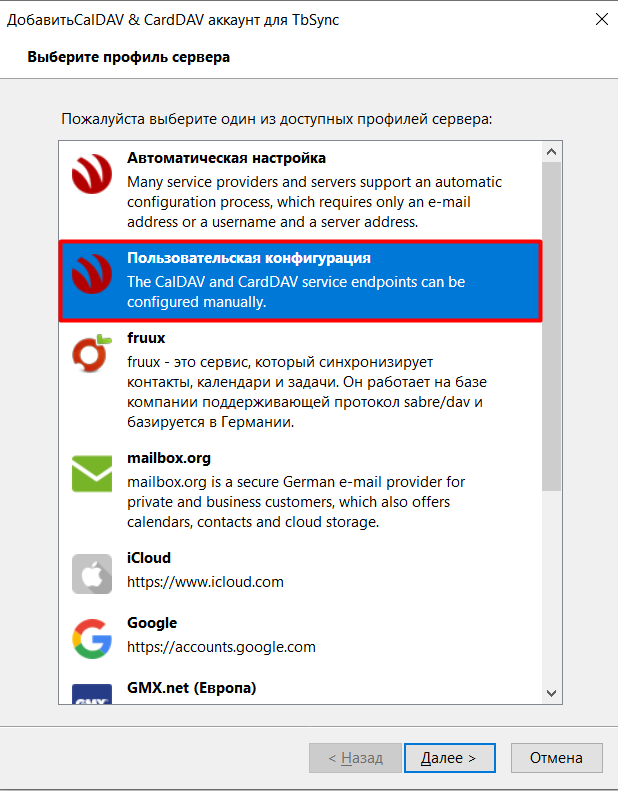Choose the accounts.google.com profile line

click(x=221, y=647)
